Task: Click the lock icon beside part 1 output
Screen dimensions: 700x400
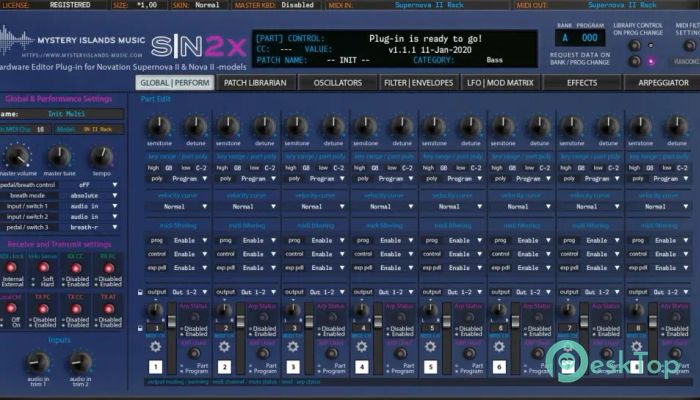Action: click(140, 292)
